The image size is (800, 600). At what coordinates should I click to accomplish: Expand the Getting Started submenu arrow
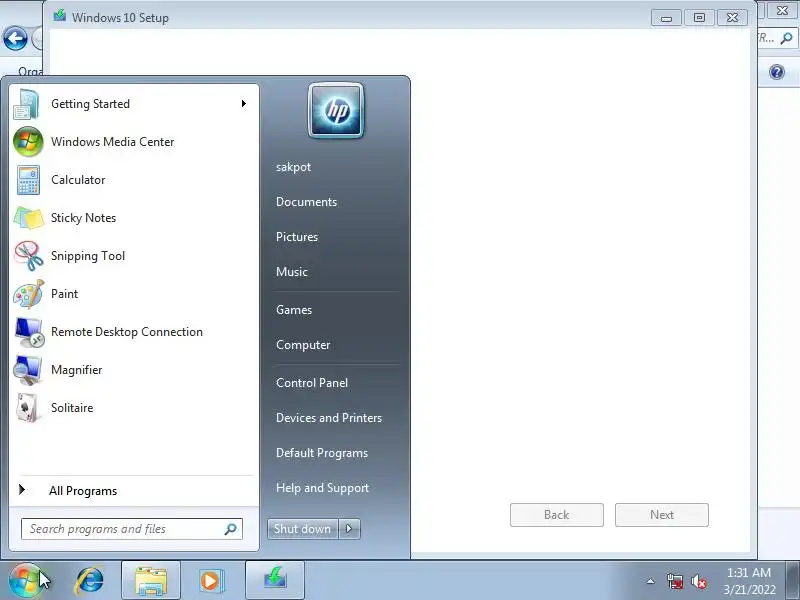[244, 104]
